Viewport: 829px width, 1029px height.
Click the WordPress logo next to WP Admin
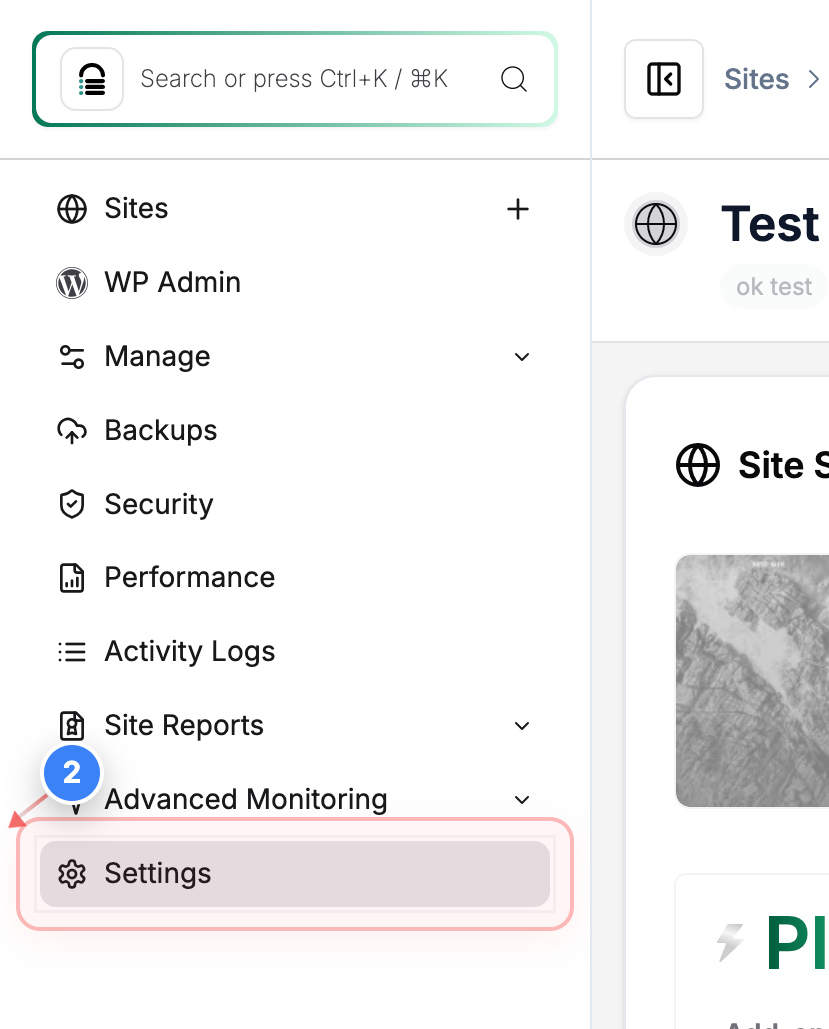point(71,283)
